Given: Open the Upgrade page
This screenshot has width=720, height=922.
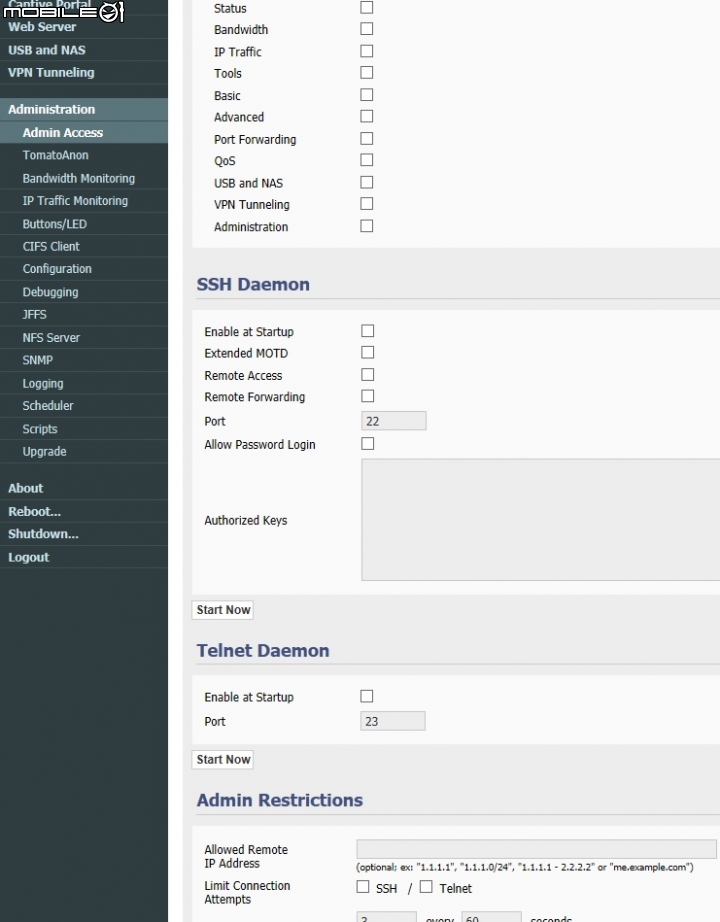Looking at the screenshot, I should pos(45,452).
